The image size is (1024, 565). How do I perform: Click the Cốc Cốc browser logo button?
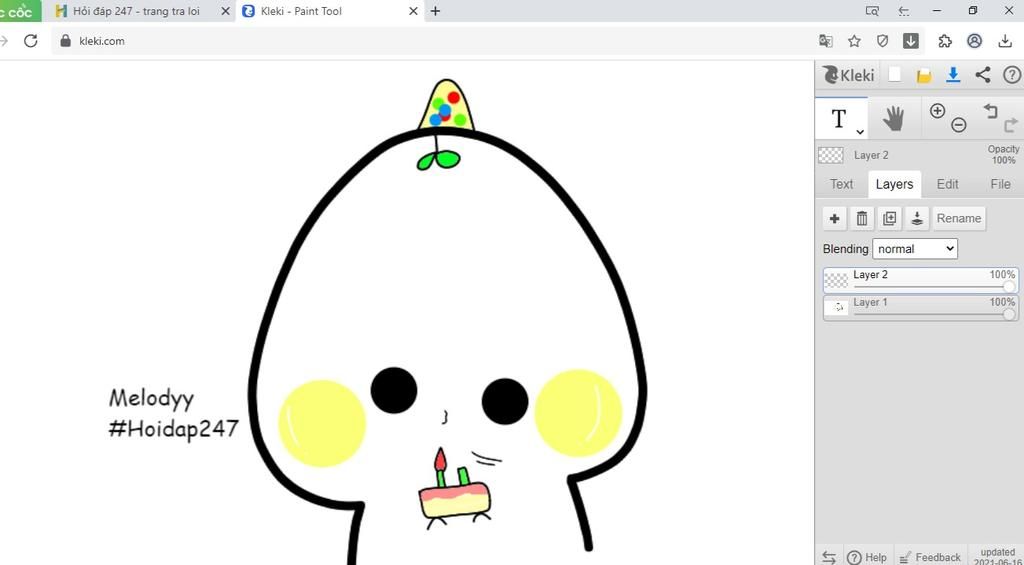coord(18,11)
